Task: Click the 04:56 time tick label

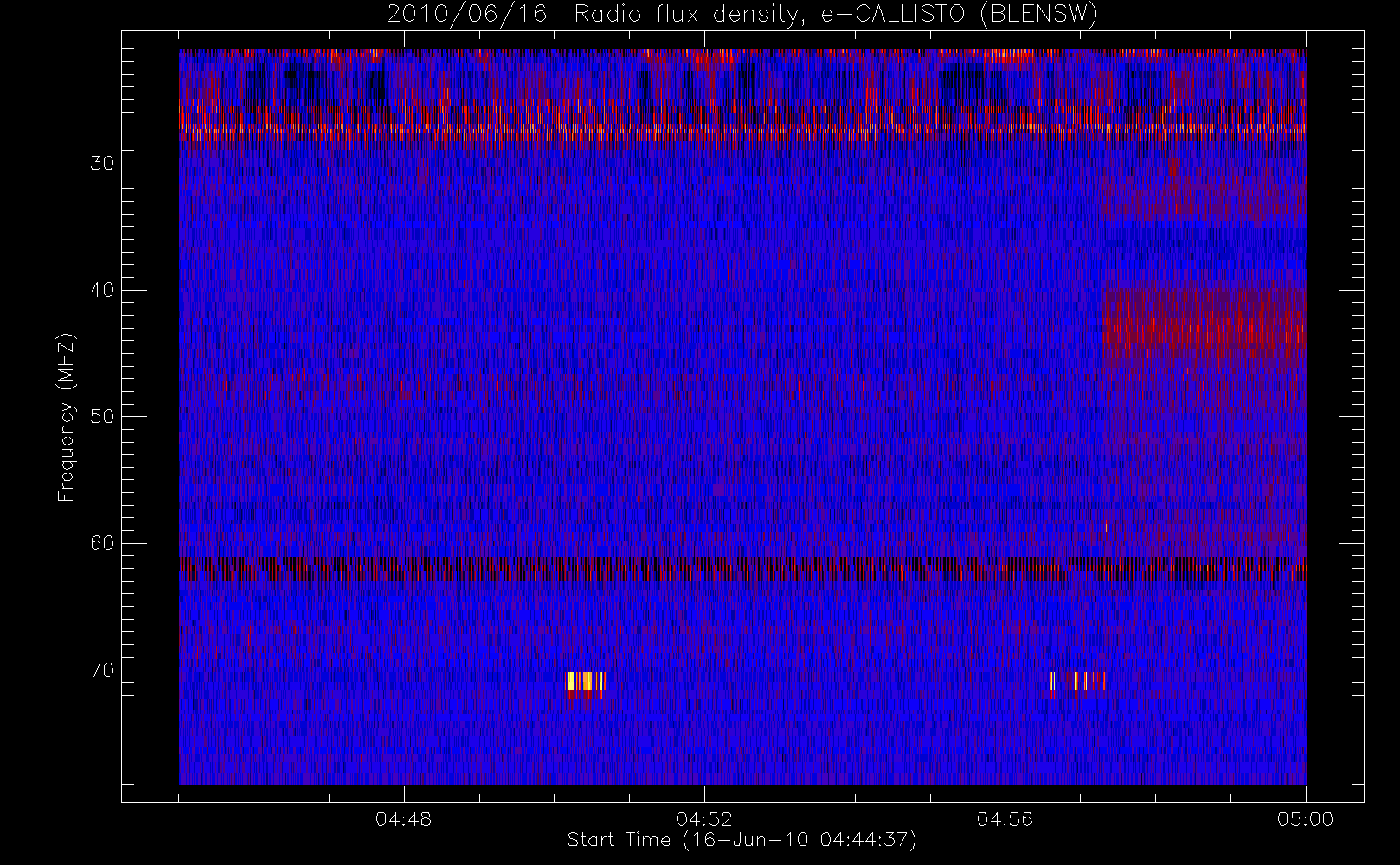Action: coord(1005,819)
